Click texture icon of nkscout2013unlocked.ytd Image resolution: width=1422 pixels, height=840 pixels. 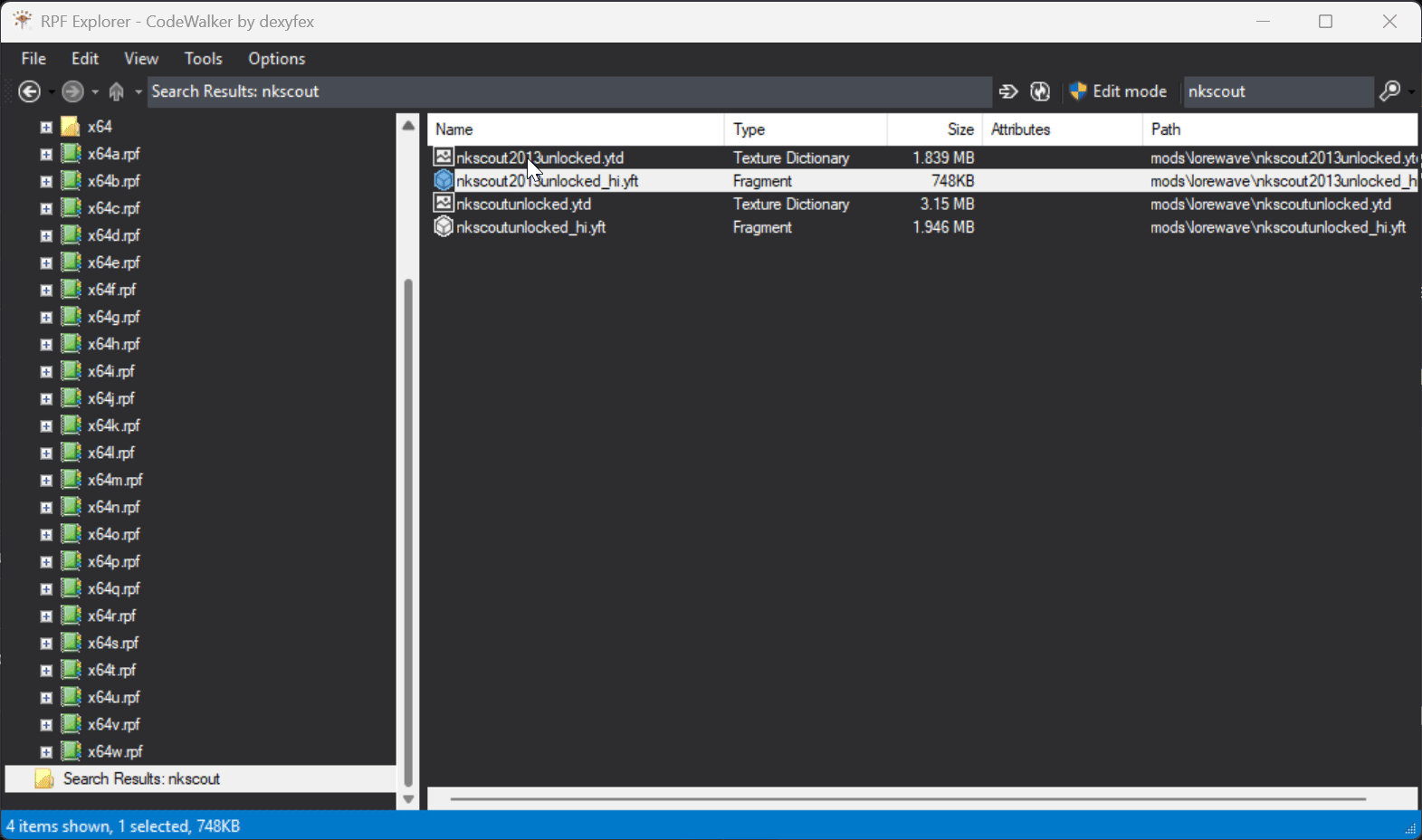click(x=444, y=157)
